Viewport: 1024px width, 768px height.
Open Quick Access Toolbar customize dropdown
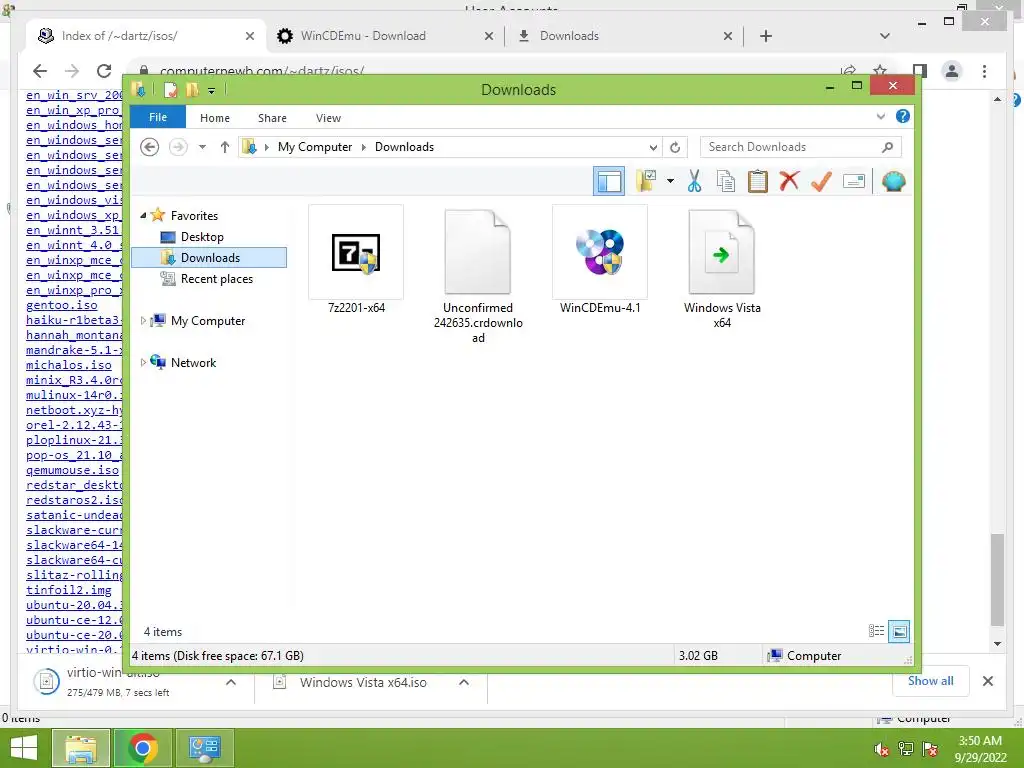point(212,90)
